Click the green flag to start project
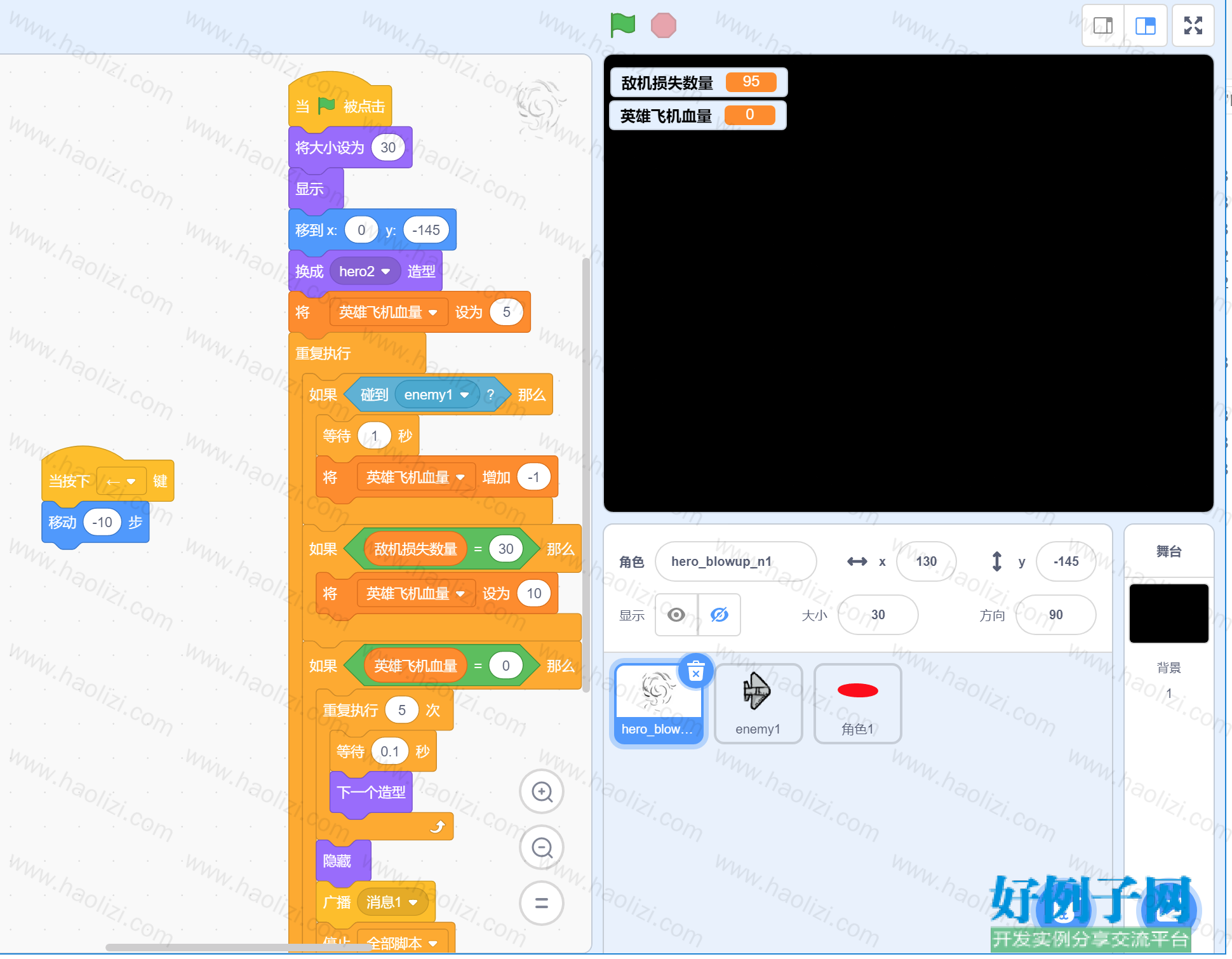Screen dimensions: 1232x959 (x=622, y=25)
